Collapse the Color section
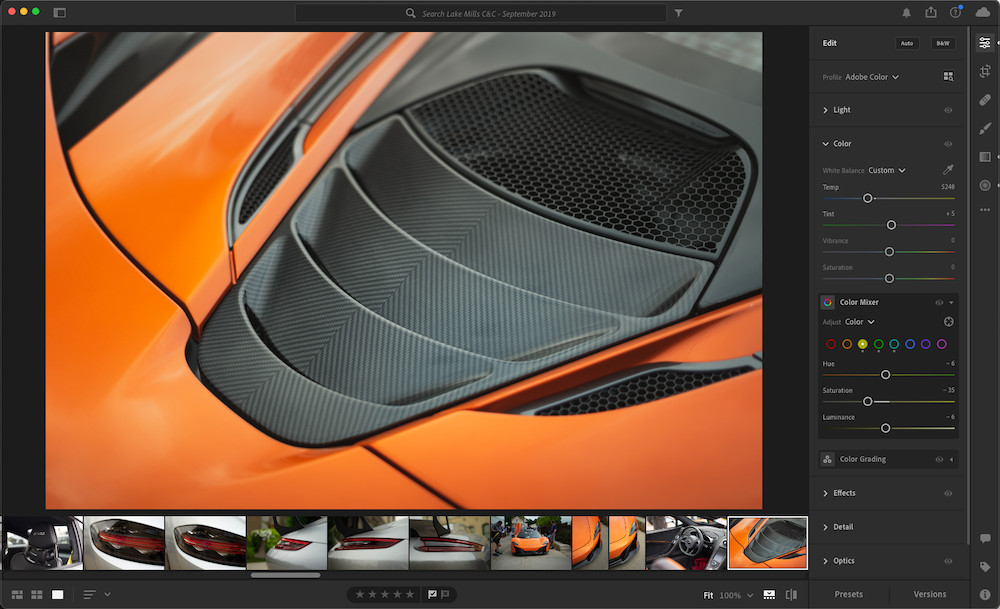Screen dimensions: 1000x609 click(825, 143)
